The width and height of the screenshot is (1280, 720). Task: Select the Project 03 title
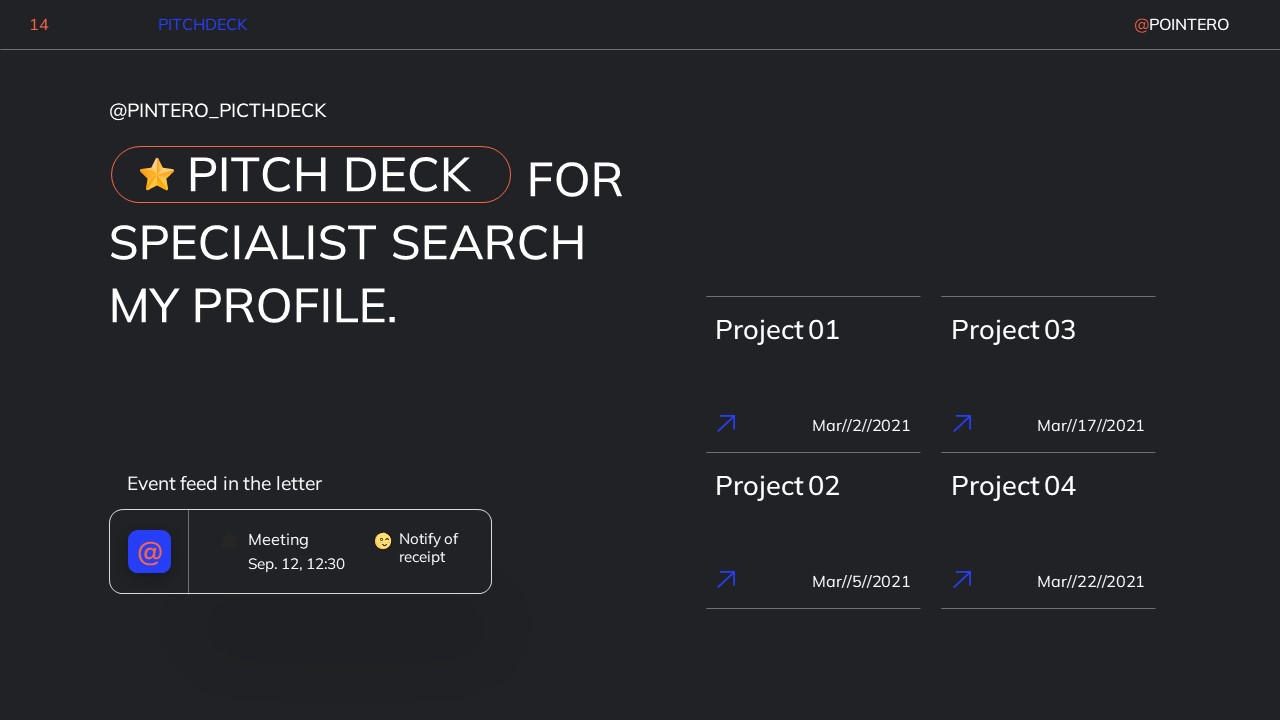1013,330
